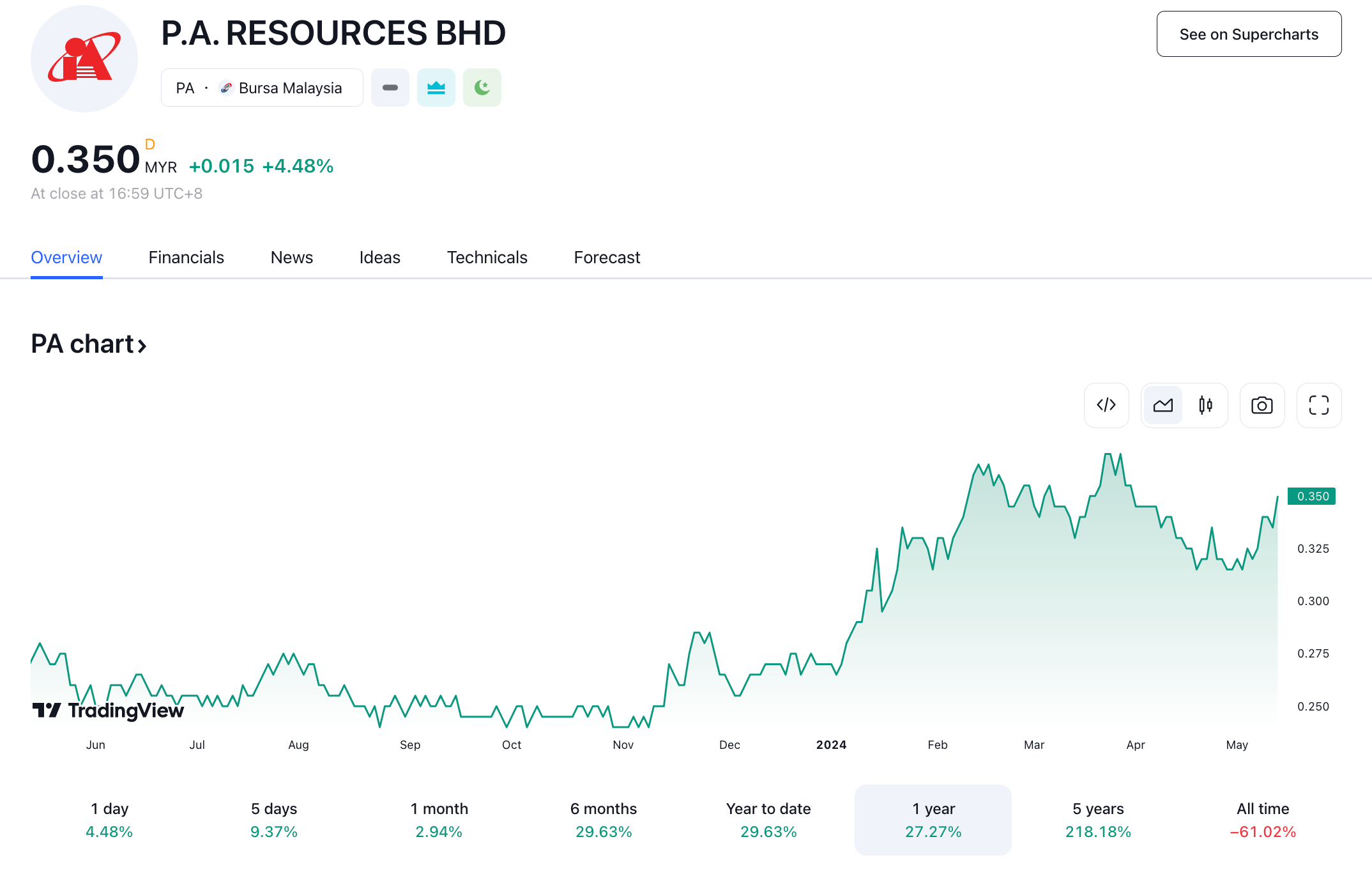
Task: Click the blue crown badge icon
Action: [x=436, y=88]
